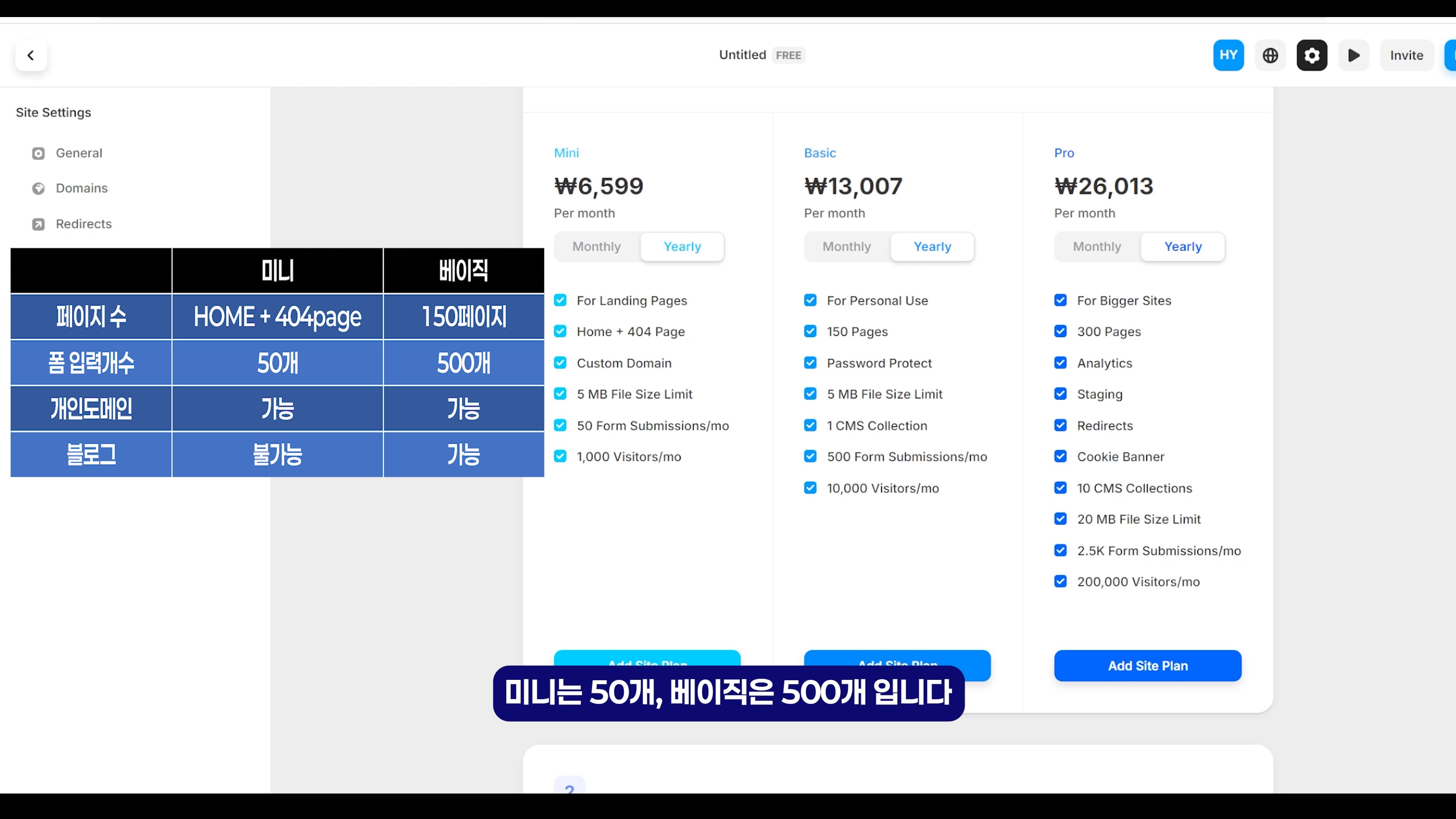Open the Domains settings page
Viewport: 1456px width, 819px height.
pyautogui.click(x=82, y=188)
